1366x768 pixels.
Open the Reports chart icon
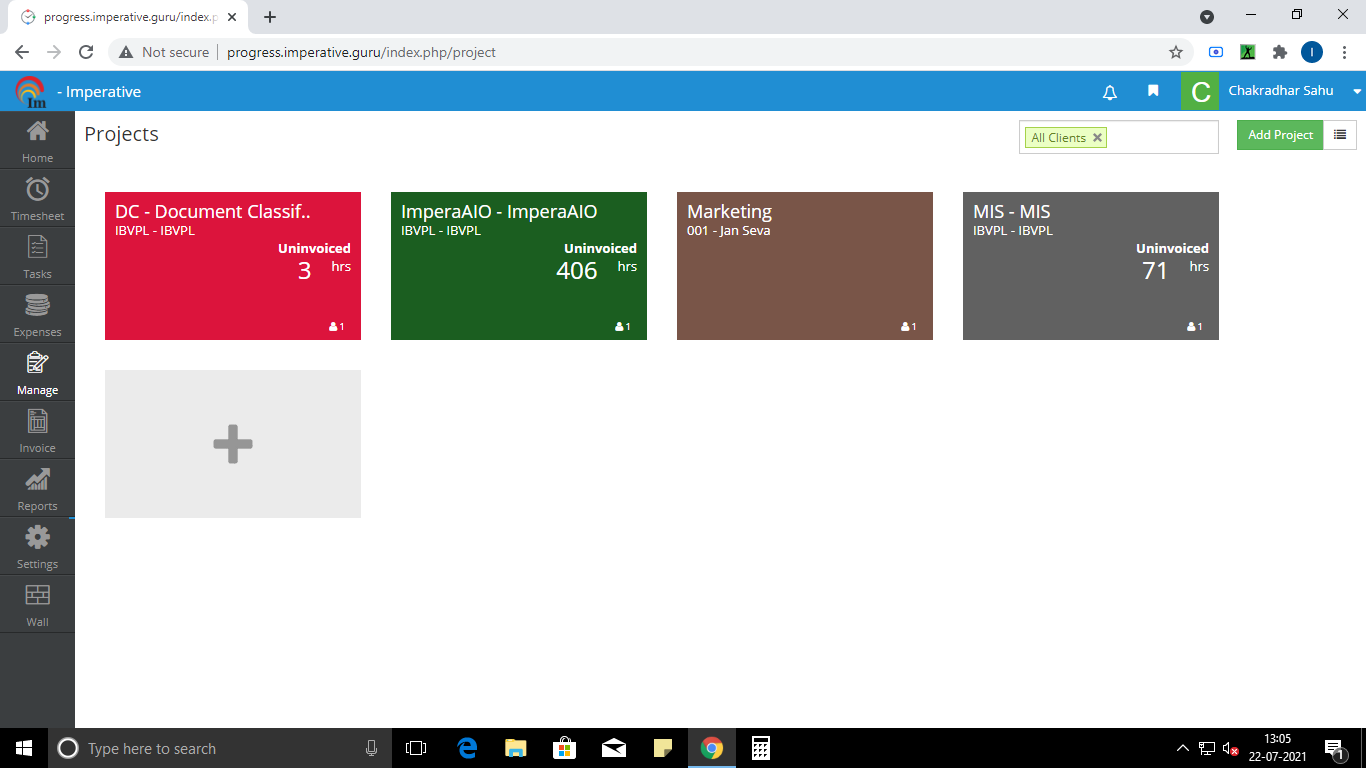(37, 480)
